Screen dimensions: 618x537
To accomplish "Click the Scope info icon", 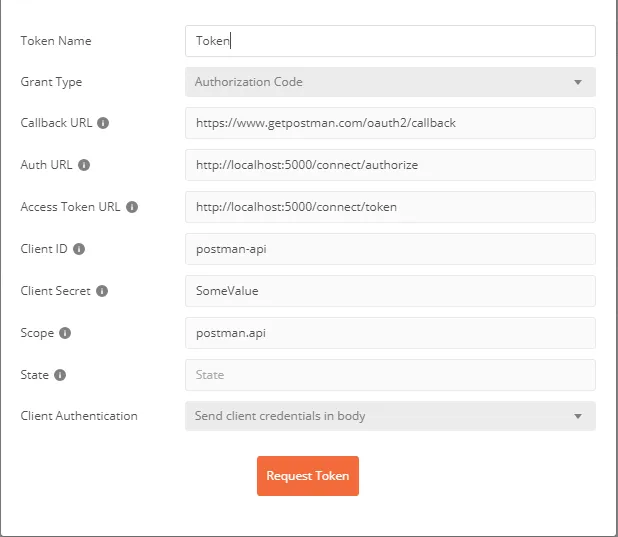I will click(65, 333).
